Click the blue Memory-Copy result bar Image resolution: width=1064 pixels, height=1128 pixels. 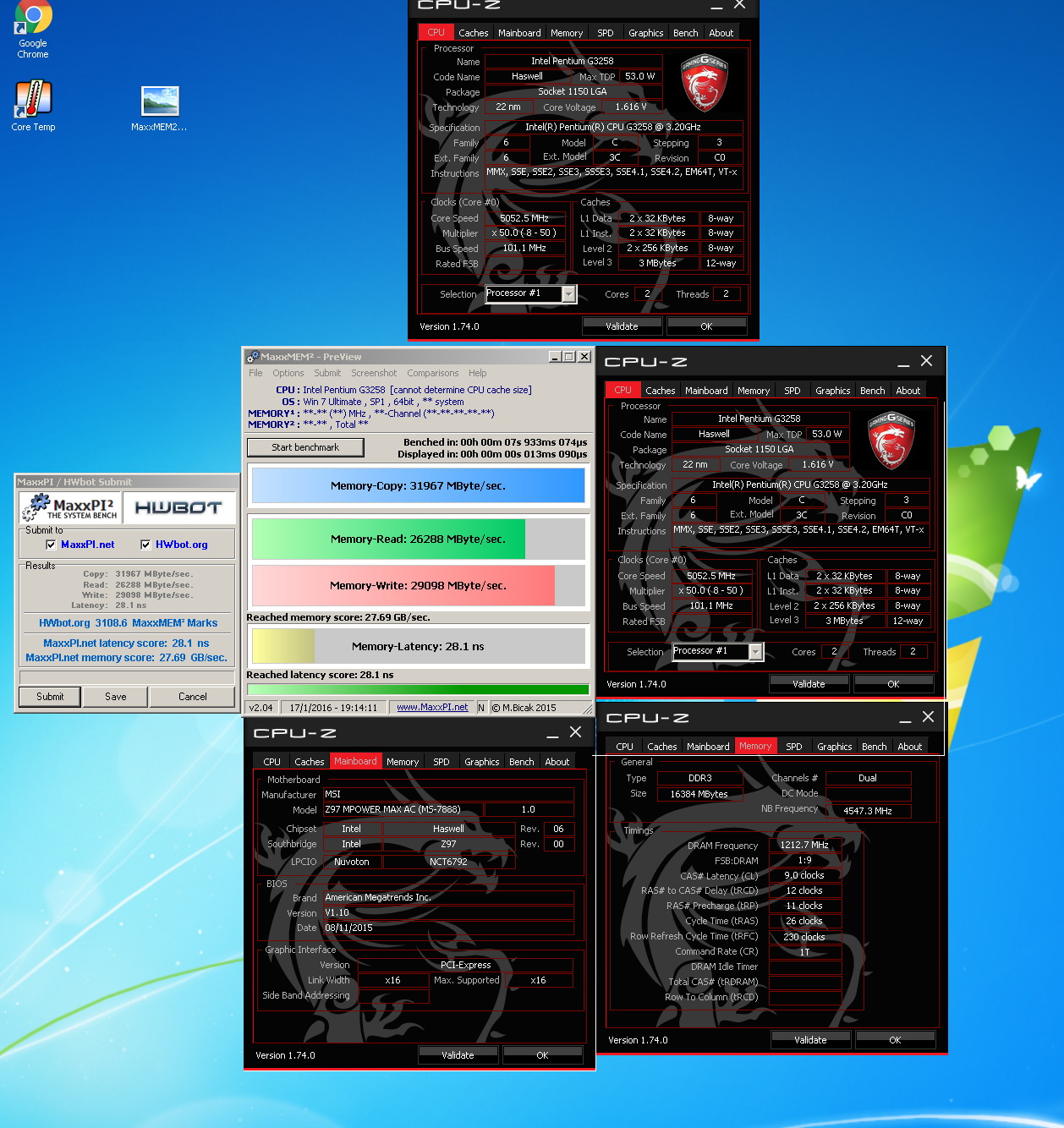(x=418, y=486)
